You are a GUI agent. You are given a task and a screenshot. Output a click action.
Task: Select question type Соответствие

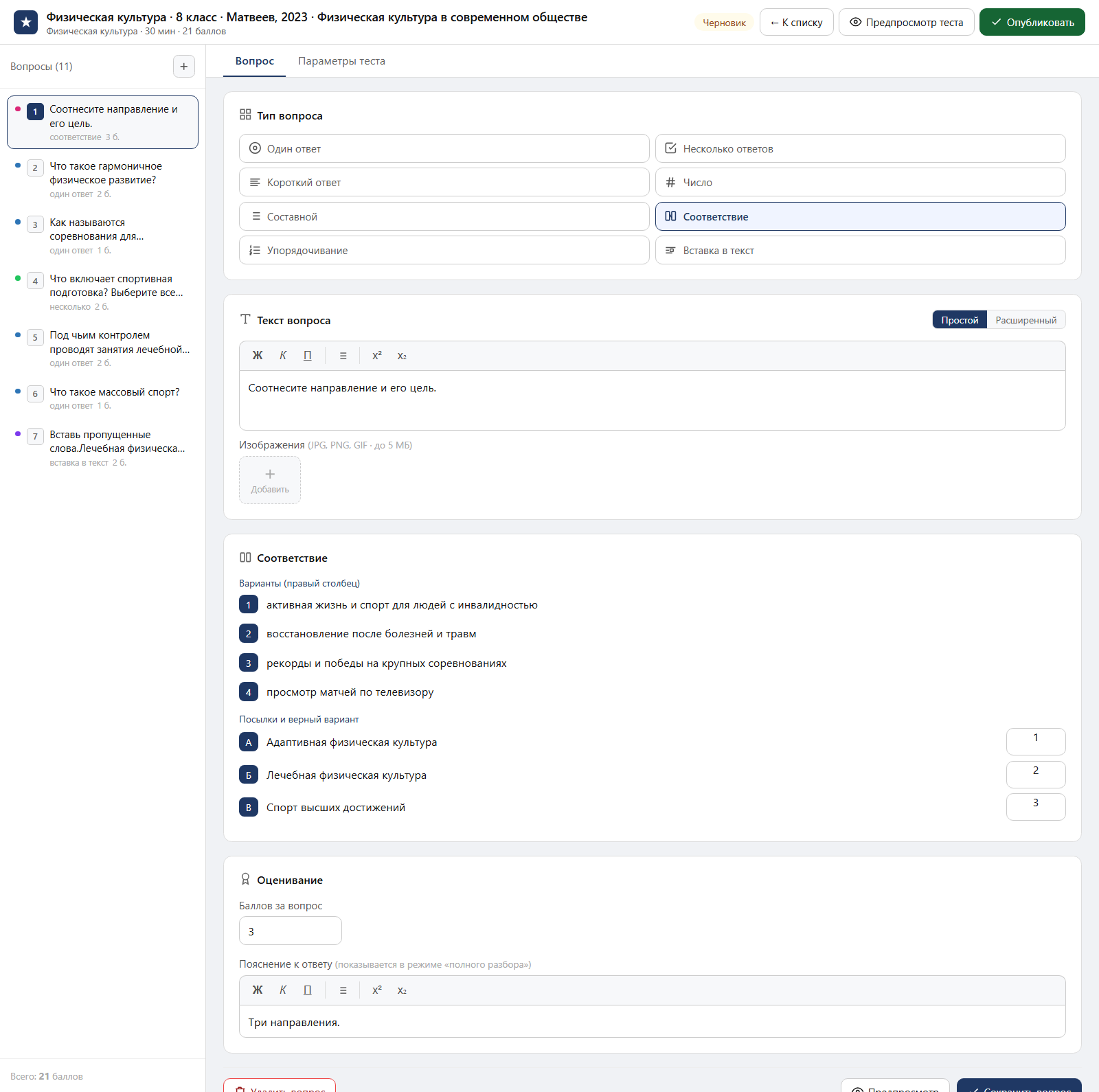pos(861,216)
